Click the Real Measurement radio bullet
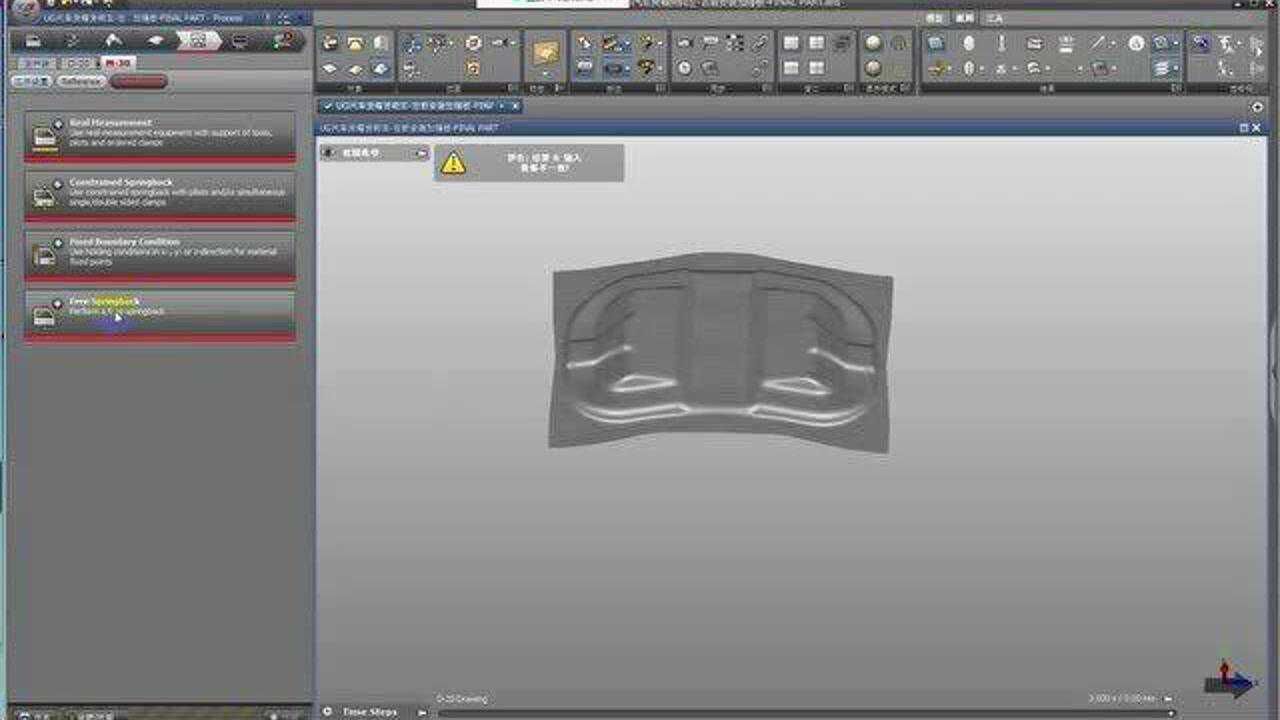Screen dimensions: 1280x720 [57, 124]
